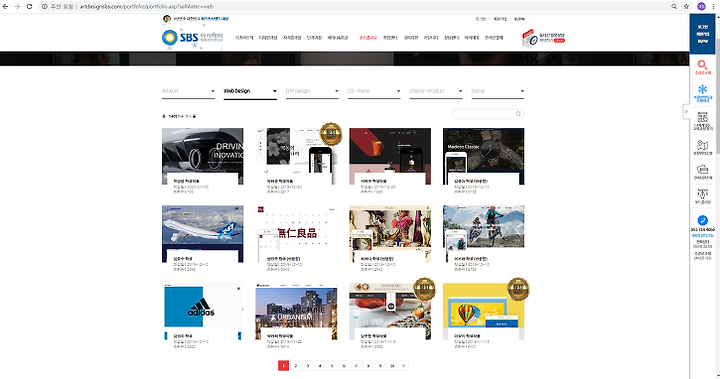Open the sushi food portfolio thumbnail
This screenshot has width=720, height=379.
(390, 311)
